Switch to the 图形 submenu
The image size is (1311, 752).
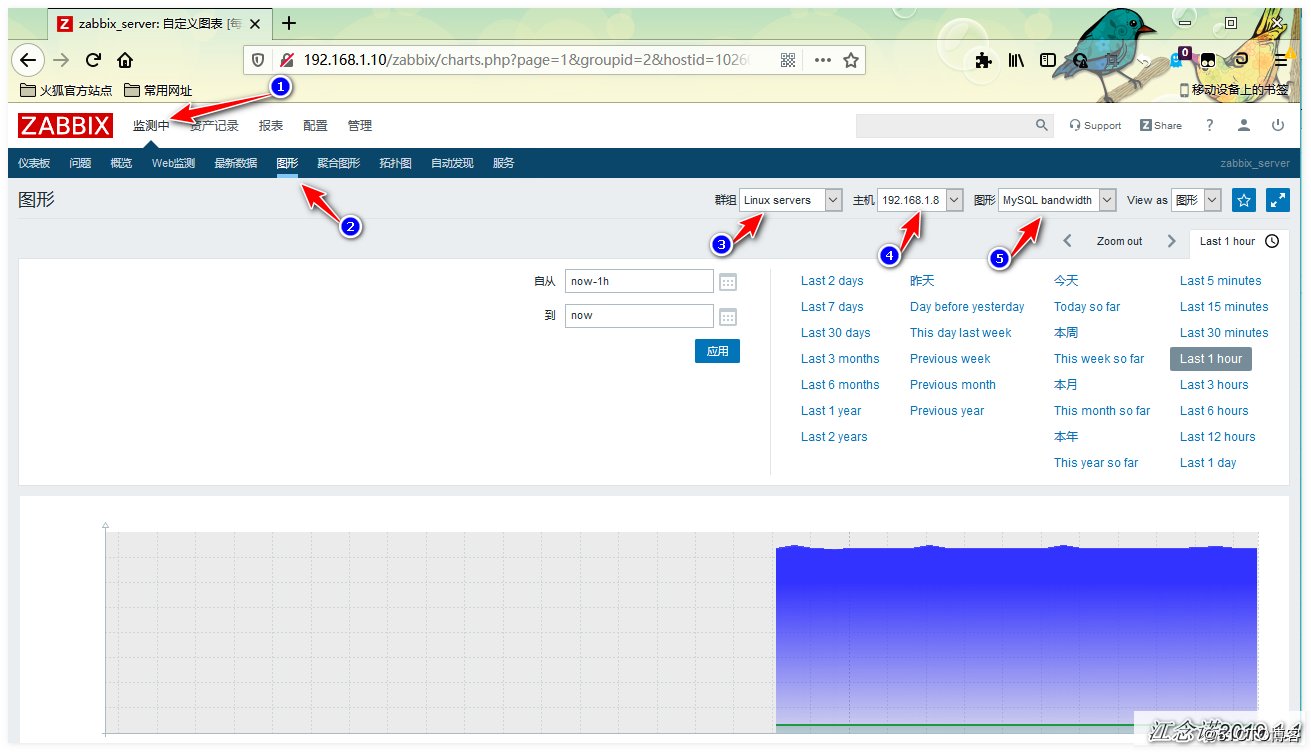click(x=287, y=163)
